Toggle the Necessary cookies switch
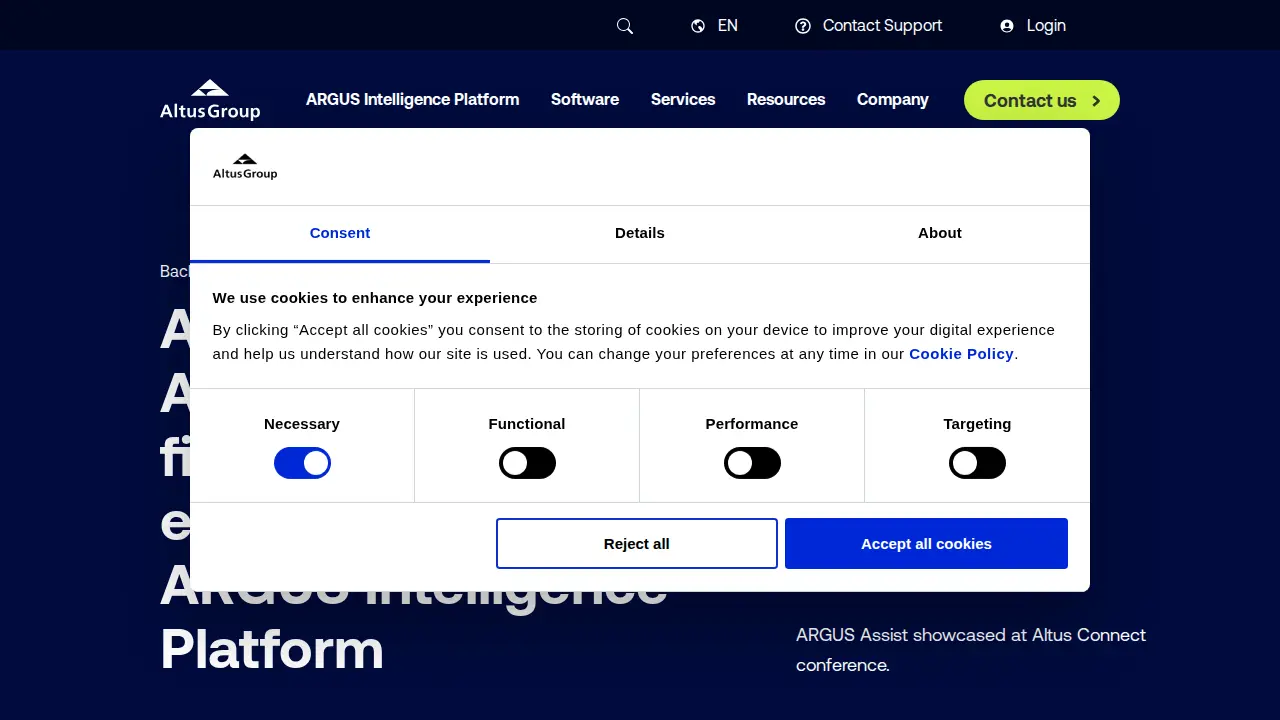 click(302, 463)
